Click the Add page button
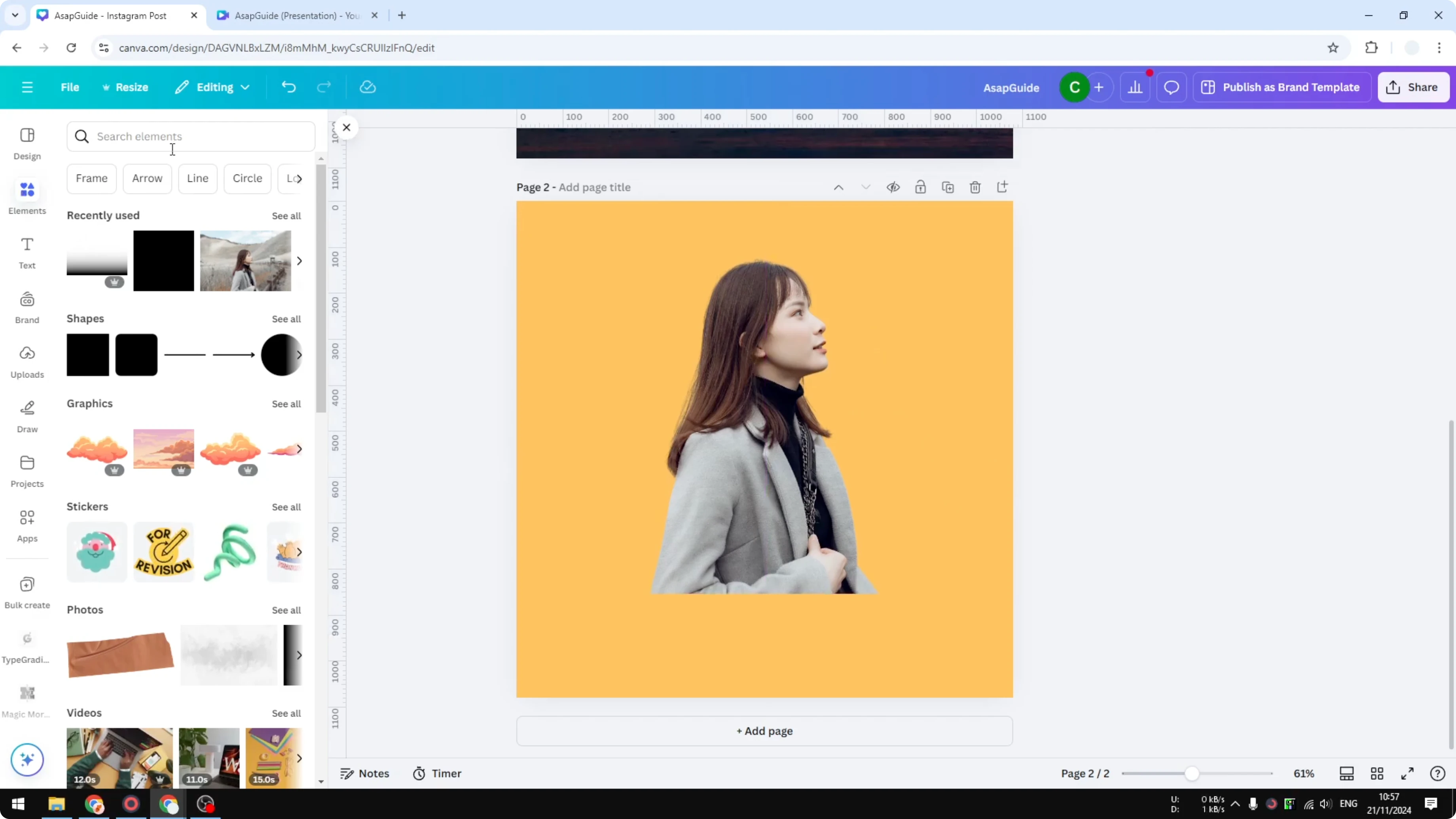Viewport: 1456px width, 819px height. [x=764, y=731]
